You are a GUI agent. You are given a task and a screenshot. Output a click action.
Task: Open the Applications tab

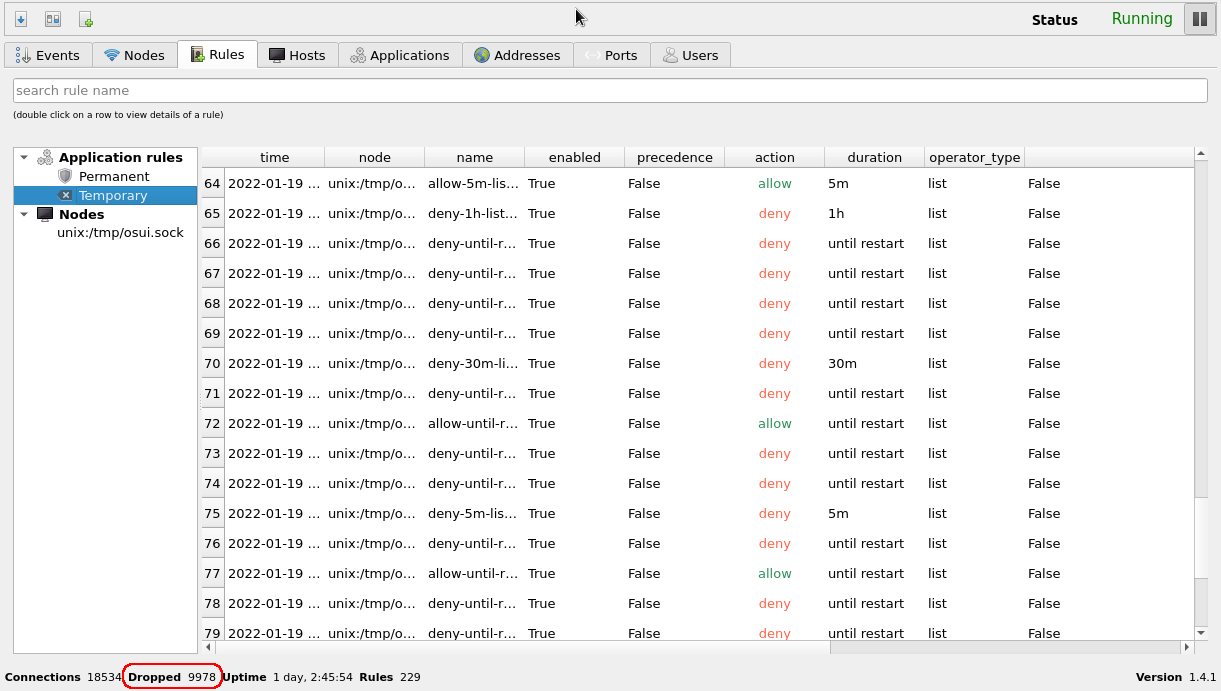[x=400, y=55]
